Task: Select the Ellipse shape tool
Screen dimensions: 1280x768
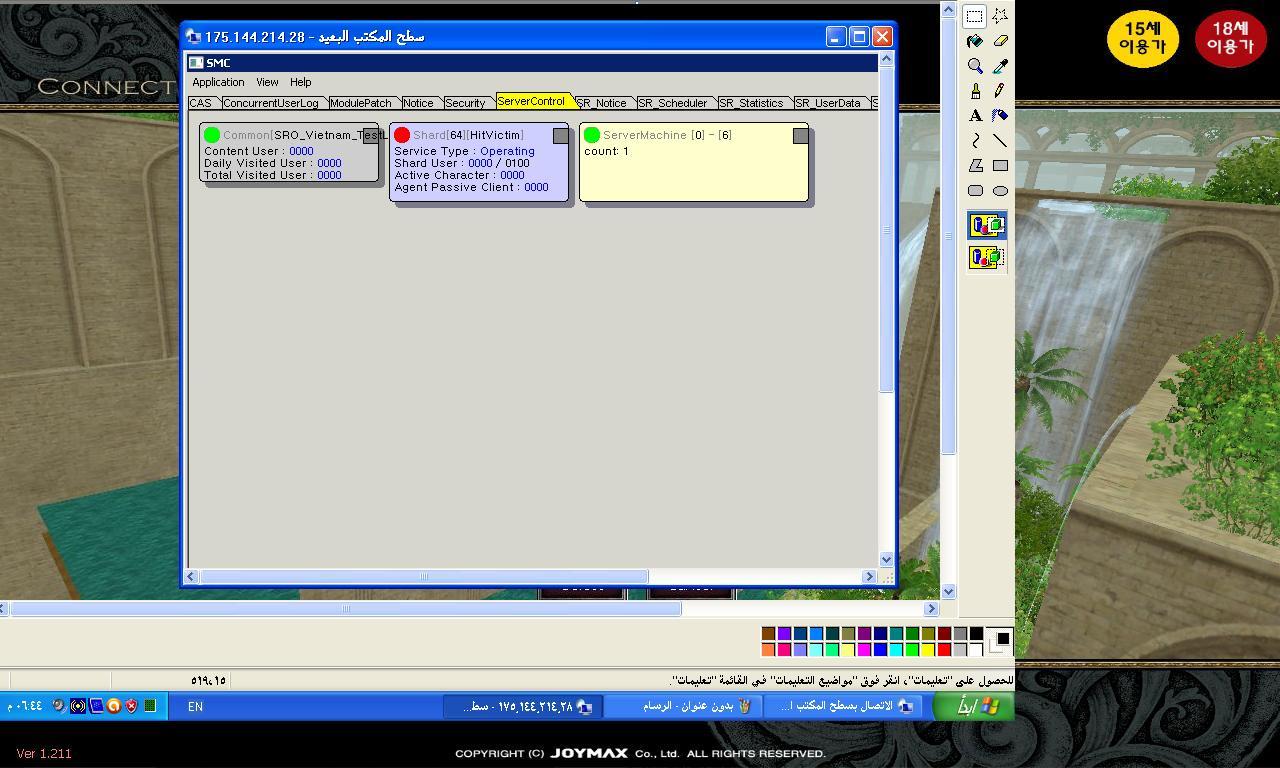Action: pyautogui.click(x=1000, y=191)
